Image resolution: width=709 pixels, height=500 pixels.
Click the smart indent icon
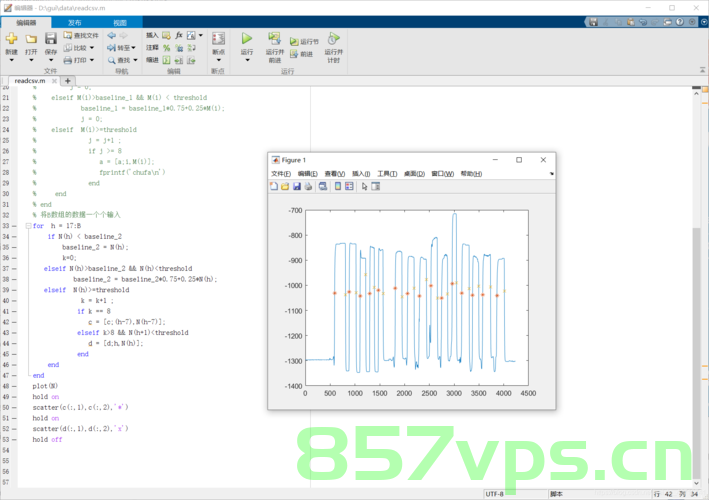click(166, 60)
